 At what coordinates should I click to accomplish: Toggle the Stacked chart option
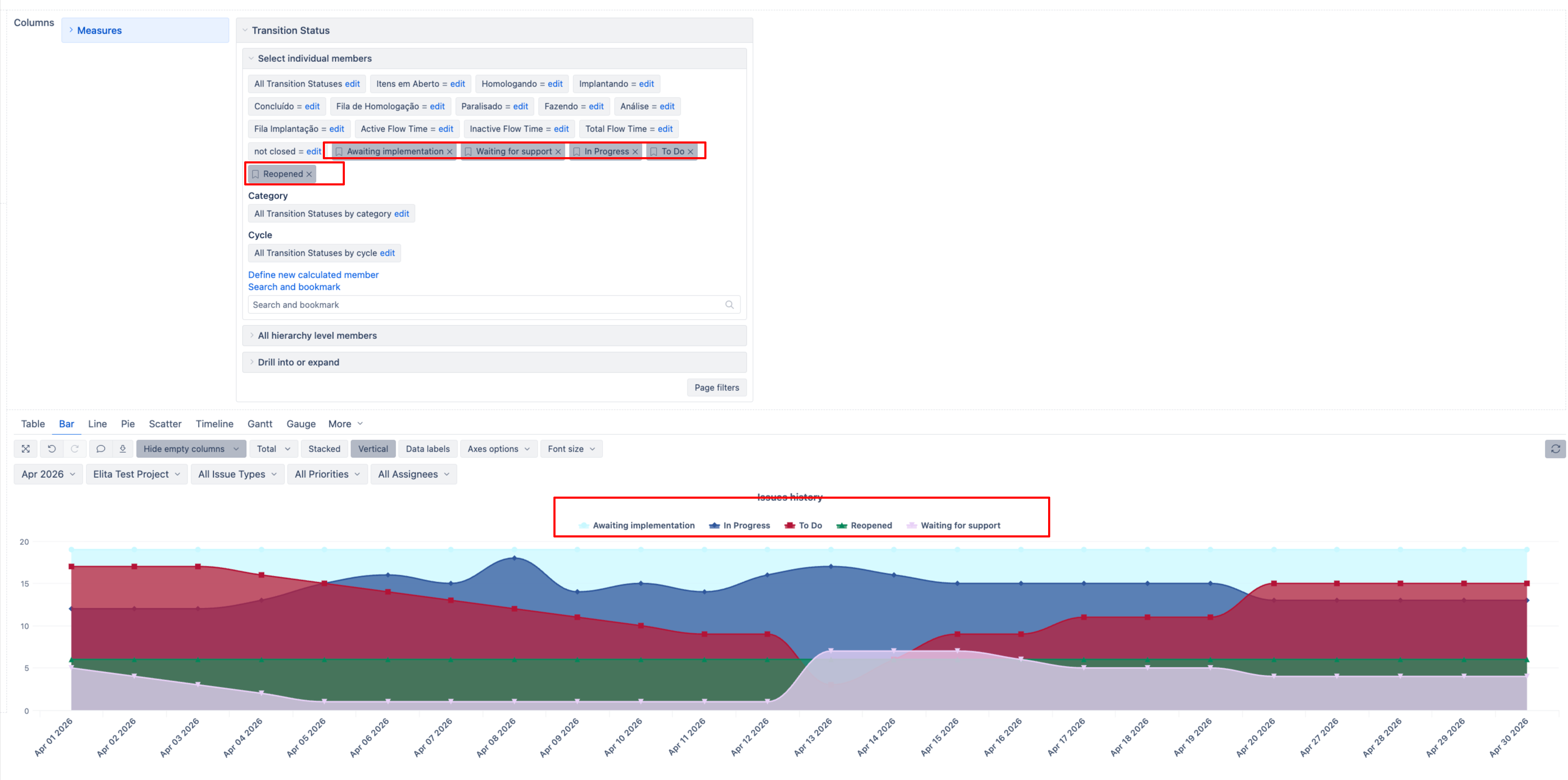(324, 449)
